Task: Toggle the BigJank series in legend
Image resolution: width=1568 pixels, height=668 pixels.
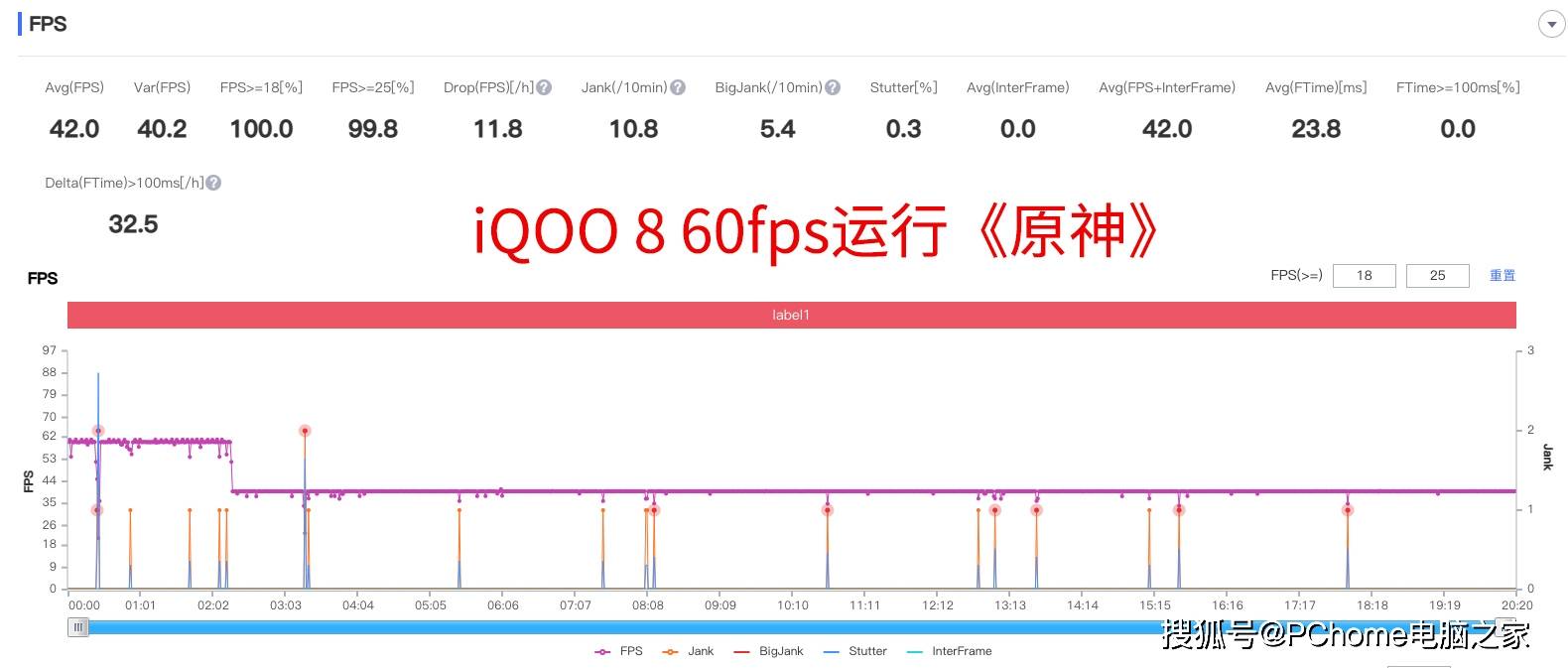Action: coord(768,651)
